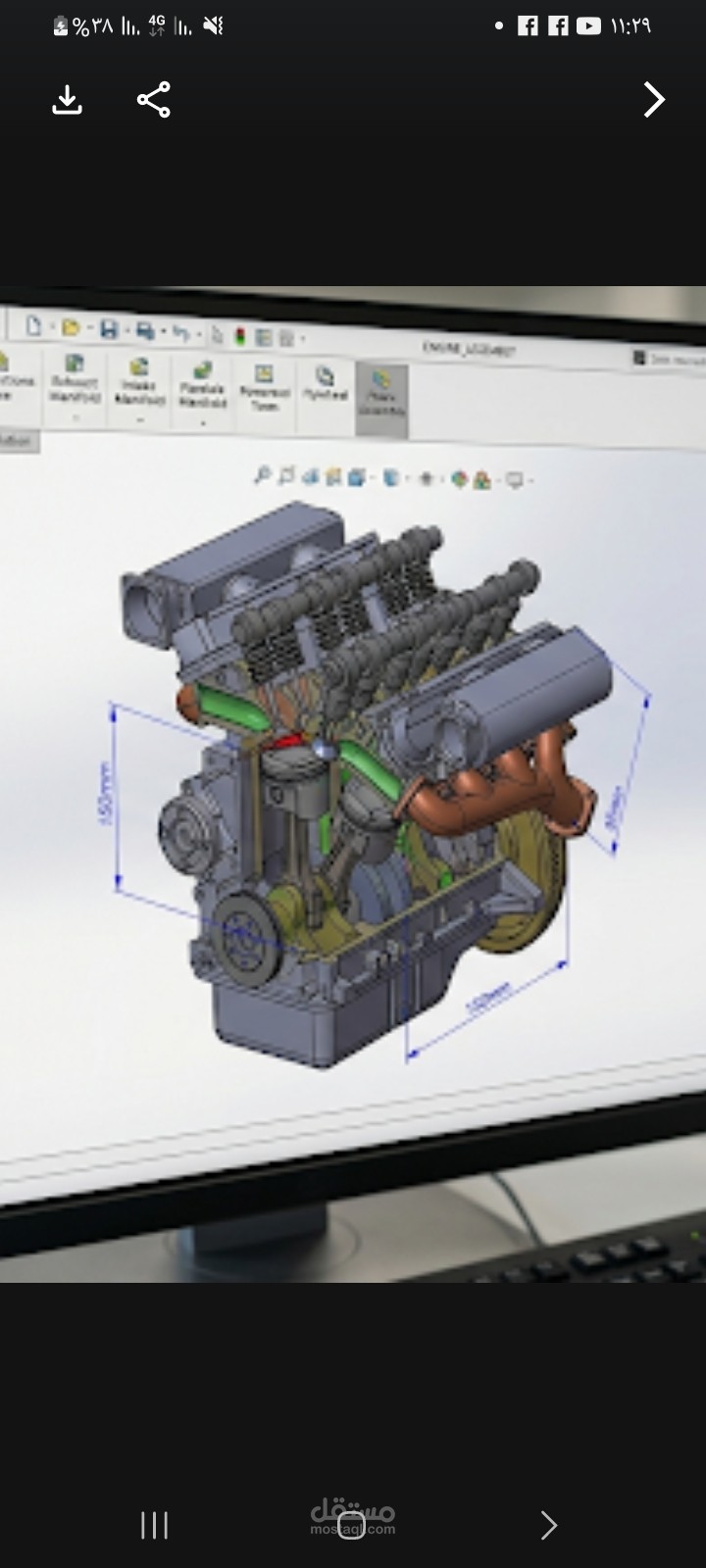This screenshot has width=706, height=1568.
Task: Select the highlighted Main Assembly button
Action: click(x=381, y=400)
